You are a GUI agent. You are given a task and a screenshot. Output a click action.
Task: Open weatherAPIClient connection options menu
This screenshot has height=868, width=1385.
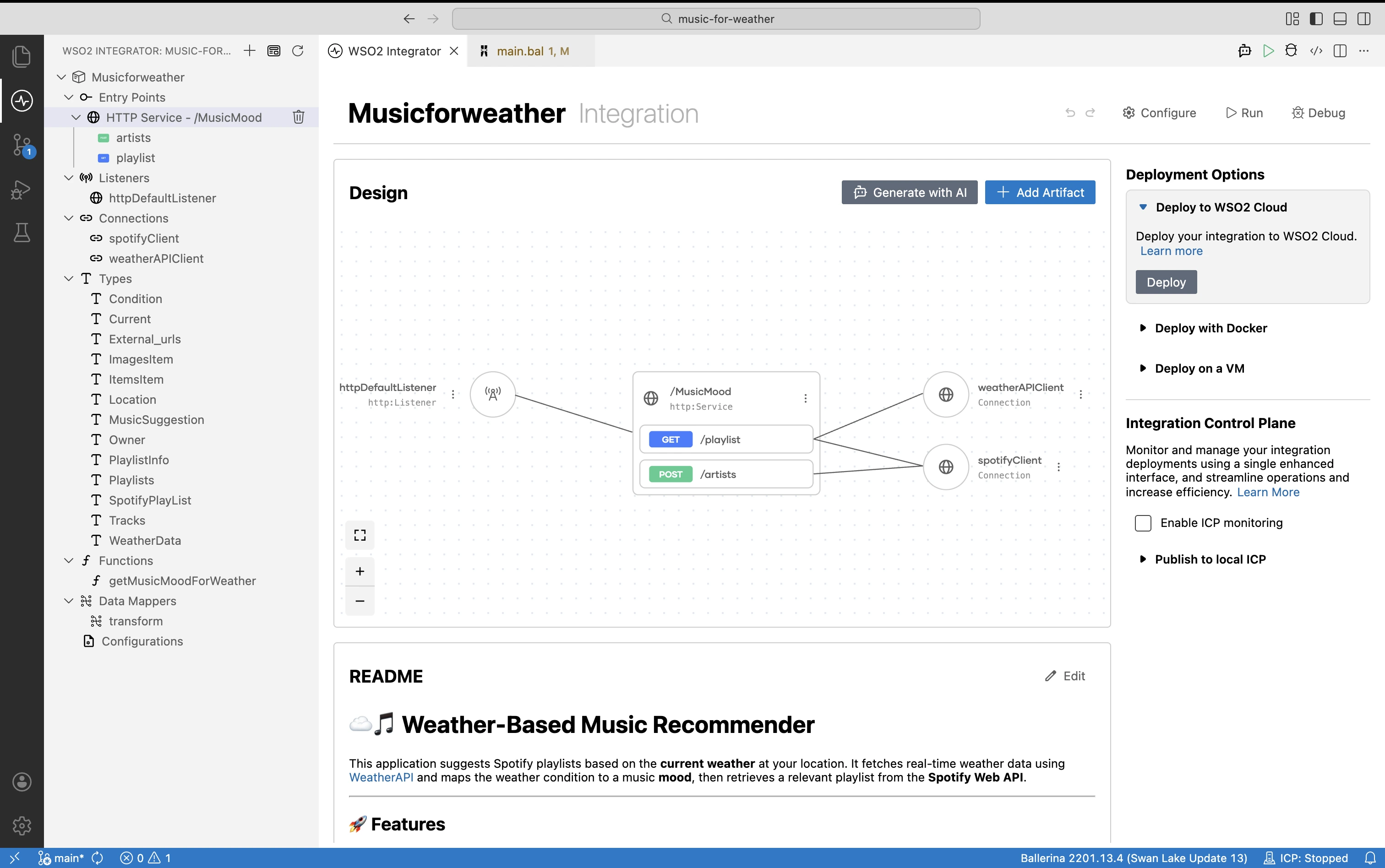(1081, 394)
